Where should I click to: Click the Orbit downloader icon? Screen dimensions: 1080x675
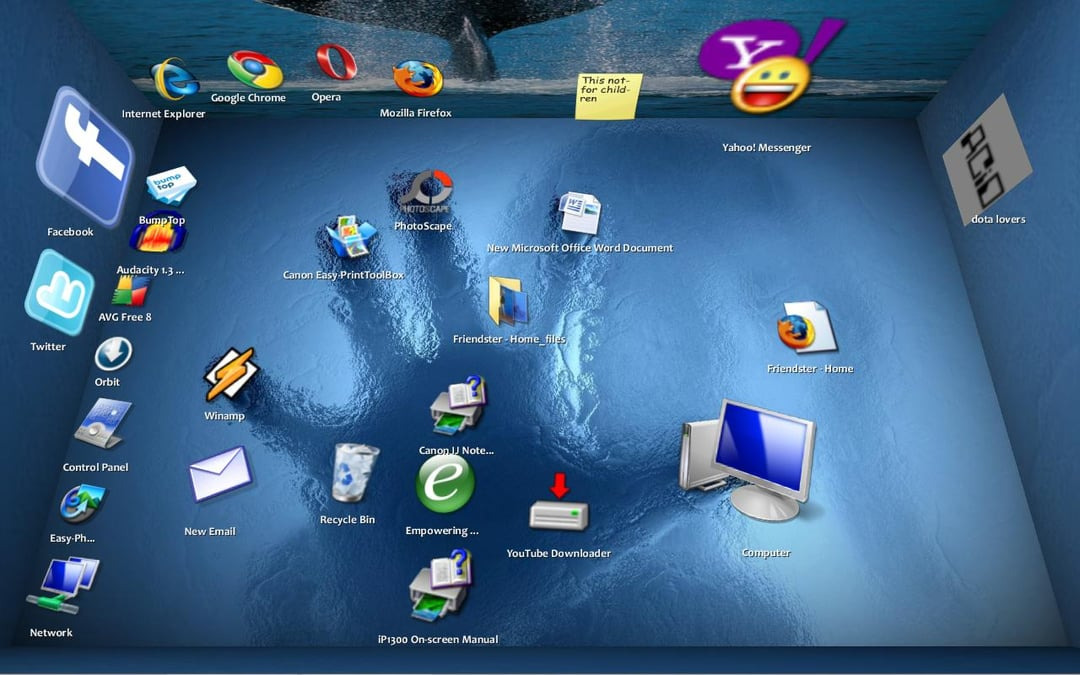(113, 354)
